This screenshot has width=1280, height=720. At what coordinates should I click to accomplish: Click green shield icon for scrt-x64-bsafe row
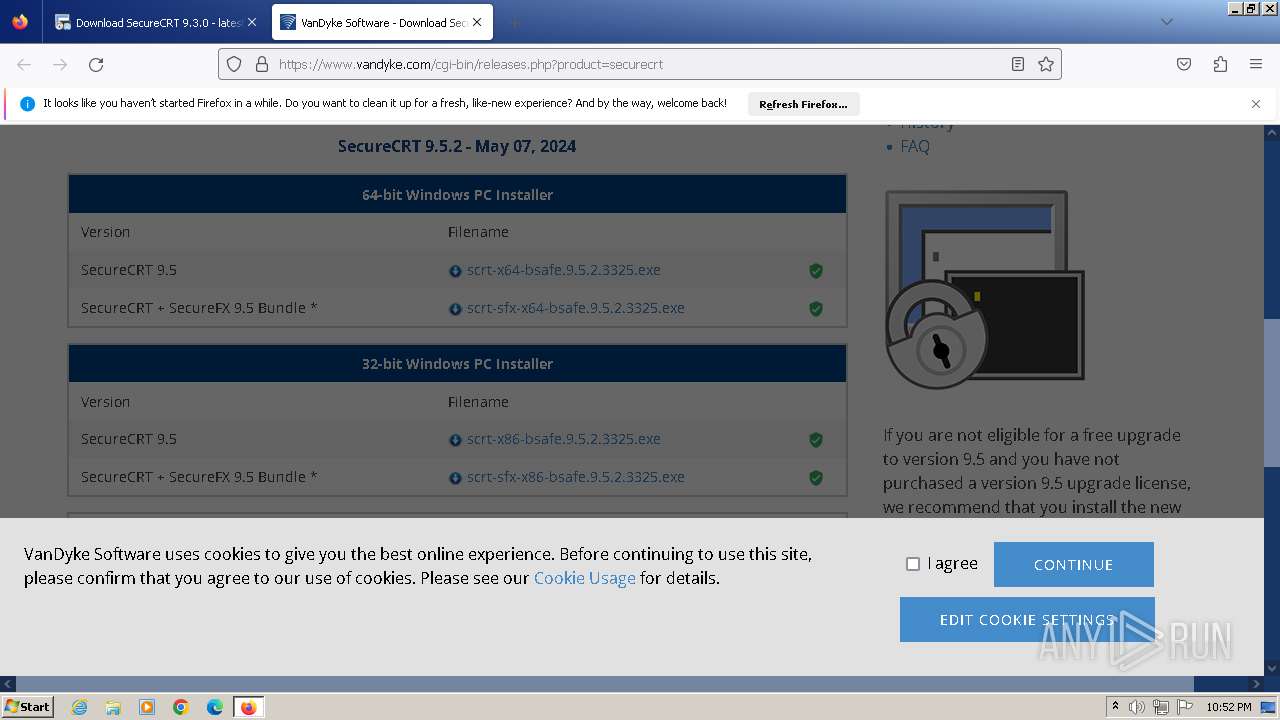[816, 271]
